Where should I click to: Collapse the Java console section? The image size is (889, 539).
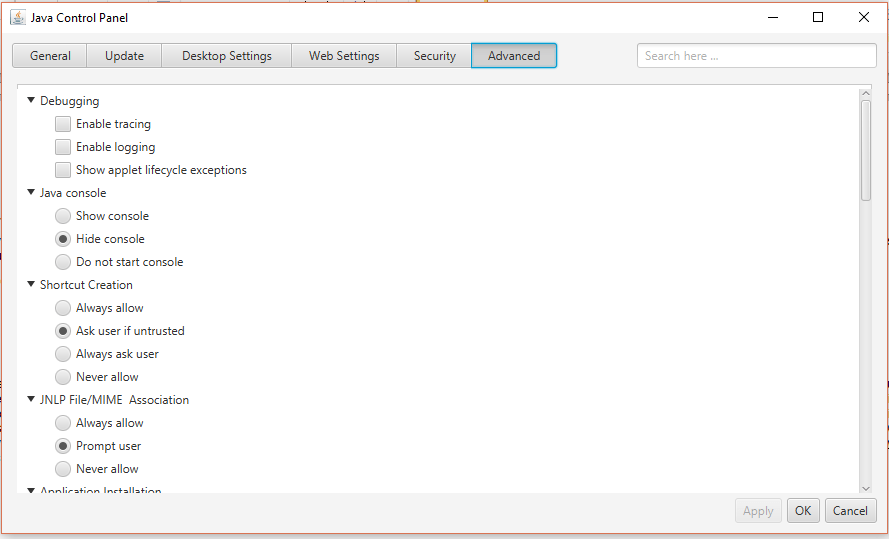[31, 192]
